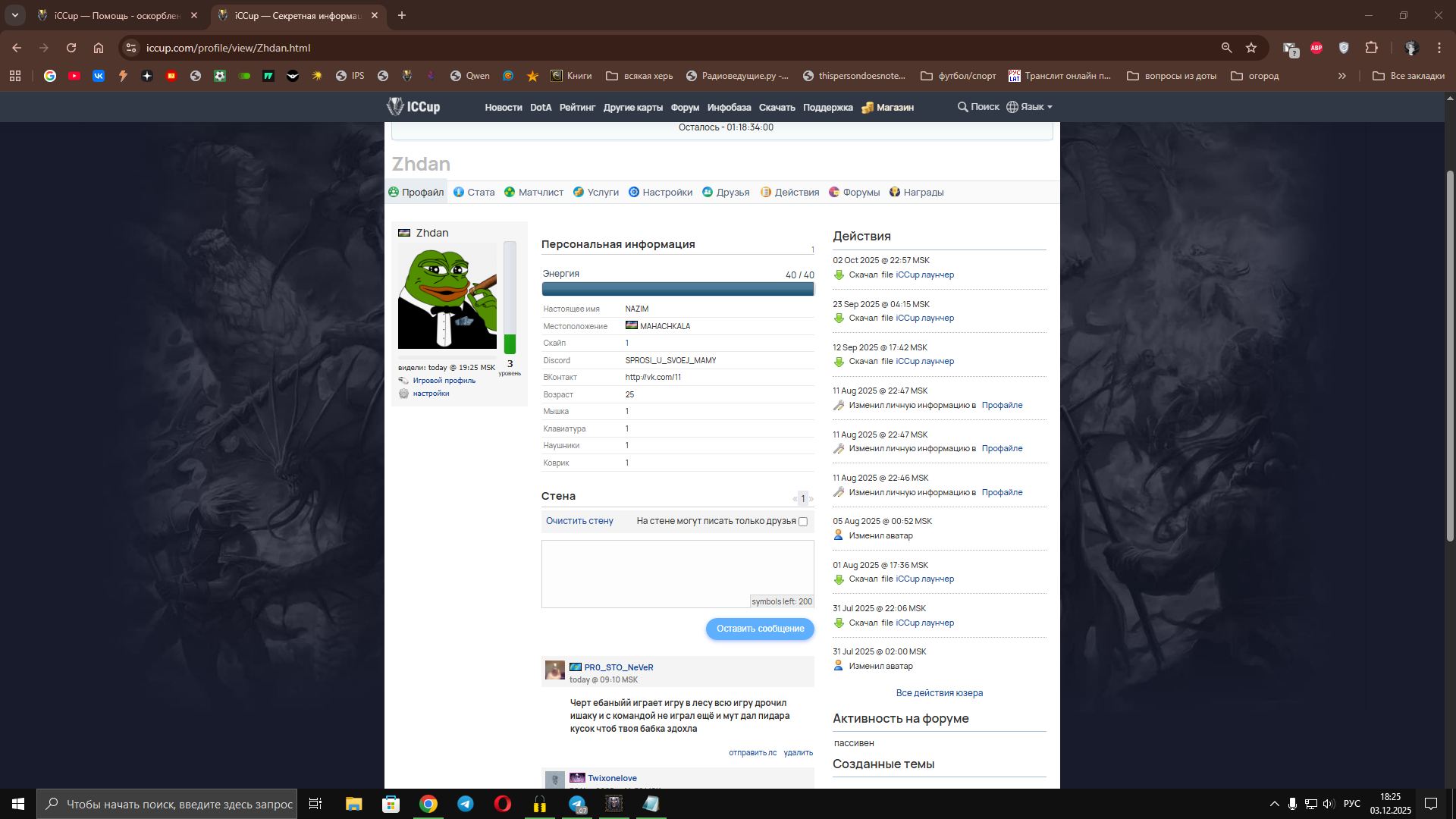Open Форум in the top menu

684,108
